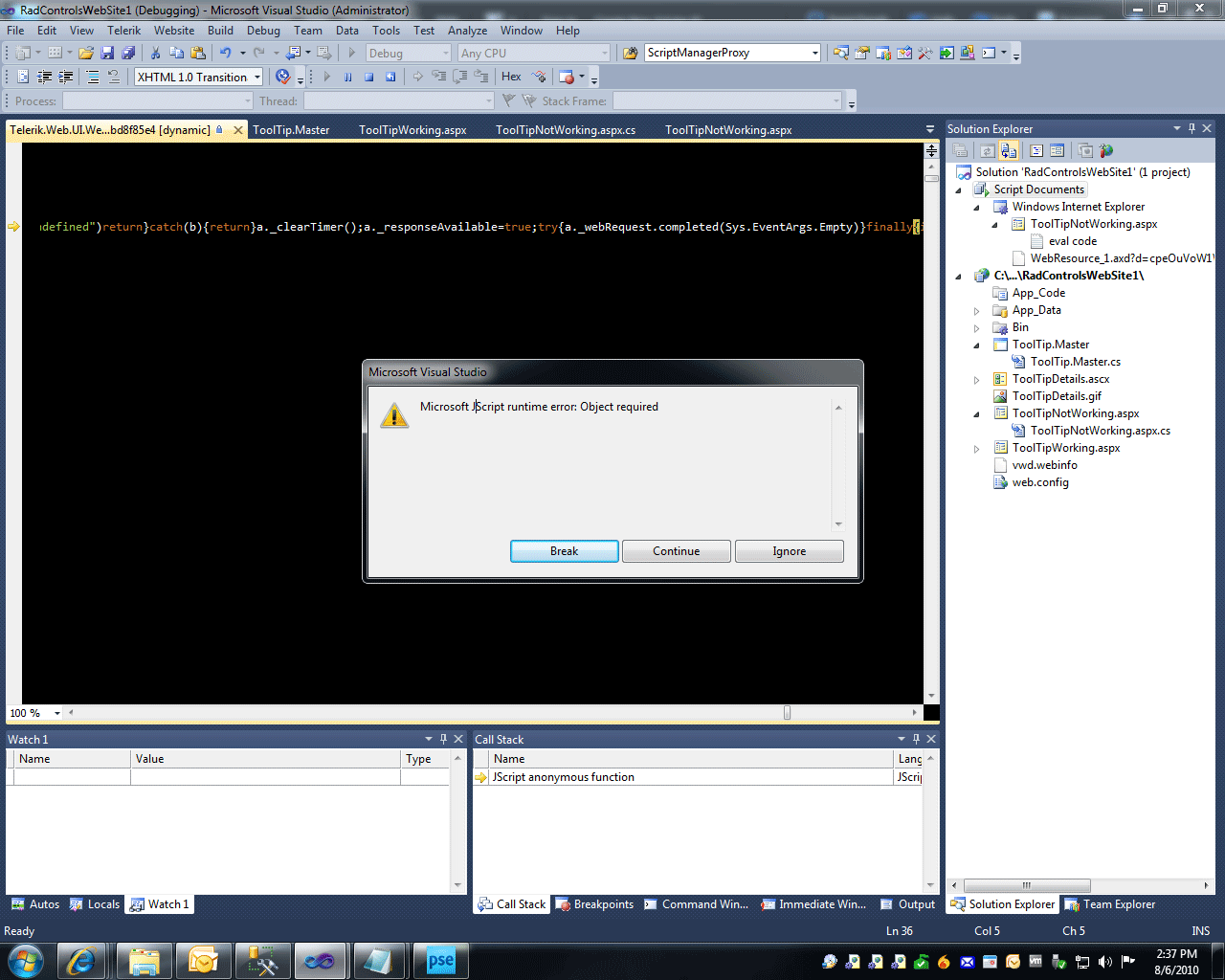Image resolution: width=1225 pixels, height=980 pixels.
Task: Switch to the ToolTipNotWorking.aspx.cs editor tab
Action: tap(566, 130)
